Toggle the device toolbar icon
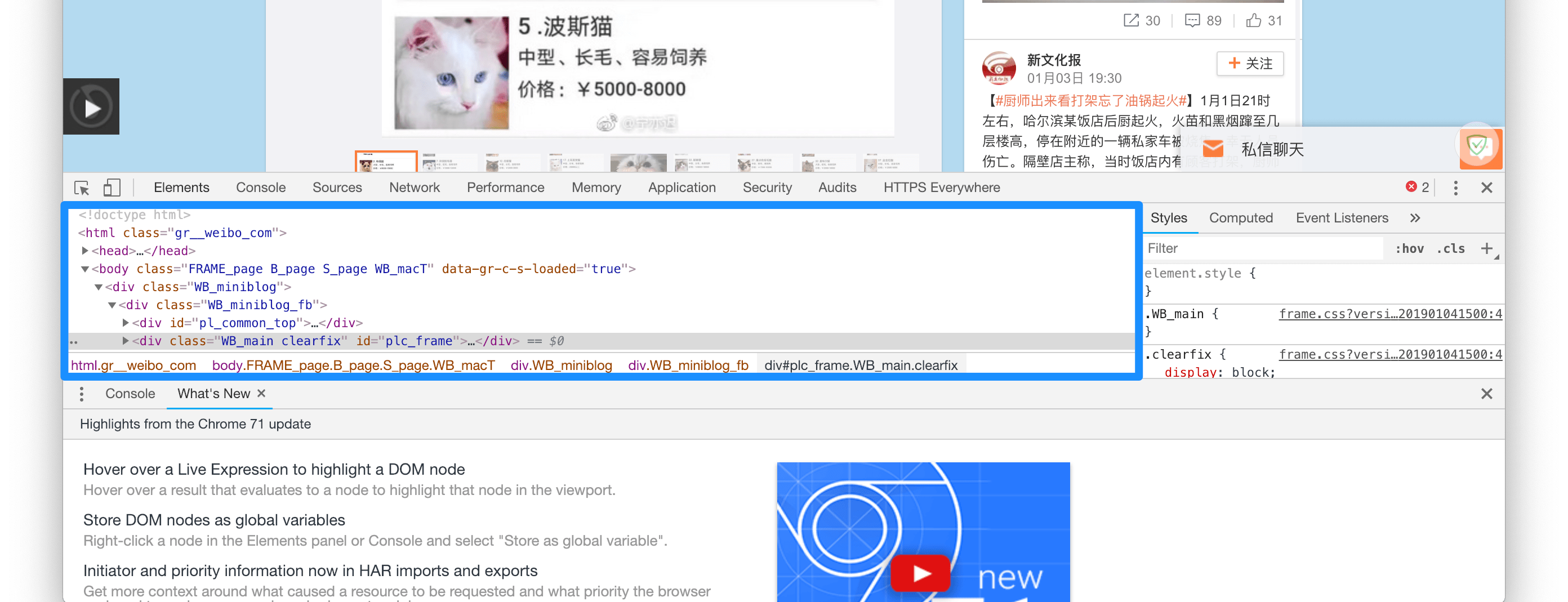 click(x=112, y=188)
